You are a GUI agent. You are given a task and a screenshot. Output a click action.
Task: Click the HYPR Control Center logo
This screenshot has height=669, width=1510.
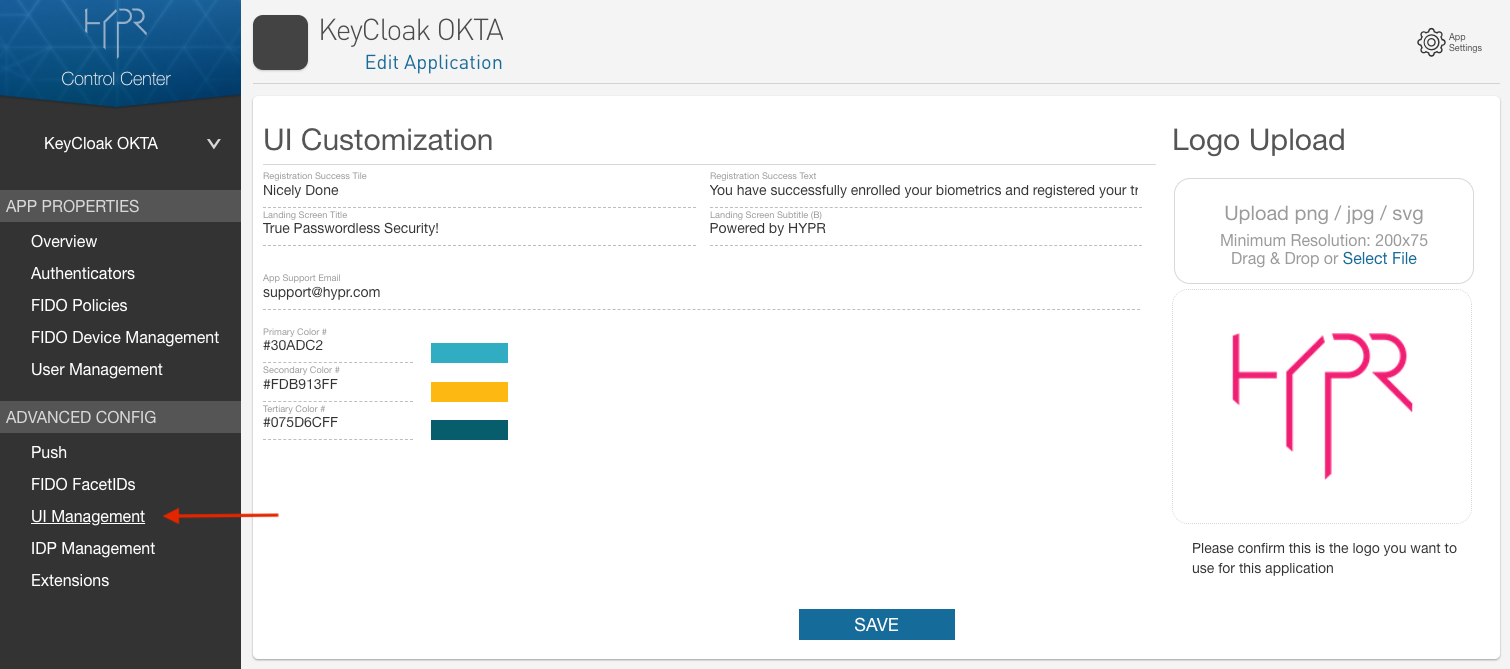pos(116,47)
